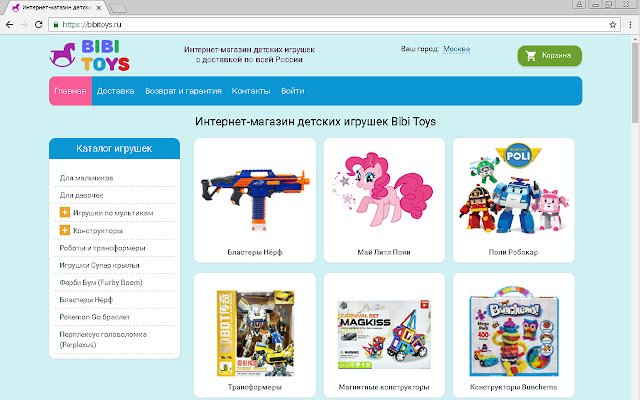Screen dimensions: 640x400
Task: Go to Контакты page
Action: point(251,91)
